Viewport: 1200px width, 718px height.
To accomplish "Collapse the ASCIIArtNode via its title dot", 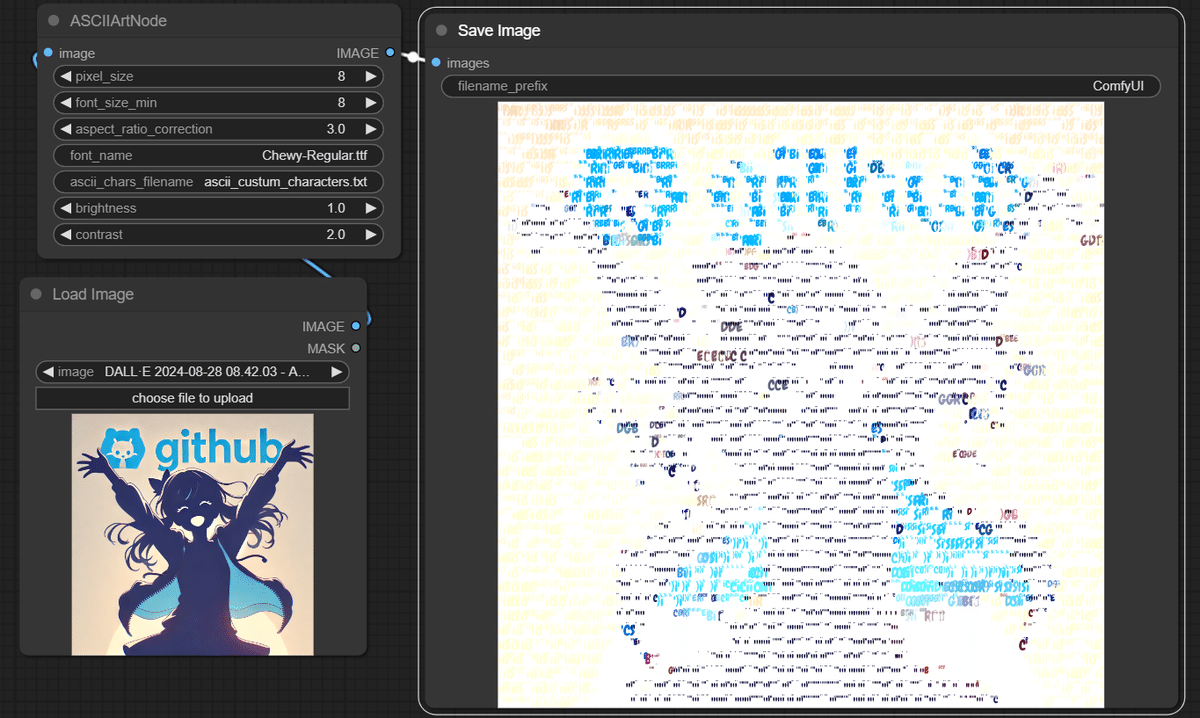I will pos(54,21).
